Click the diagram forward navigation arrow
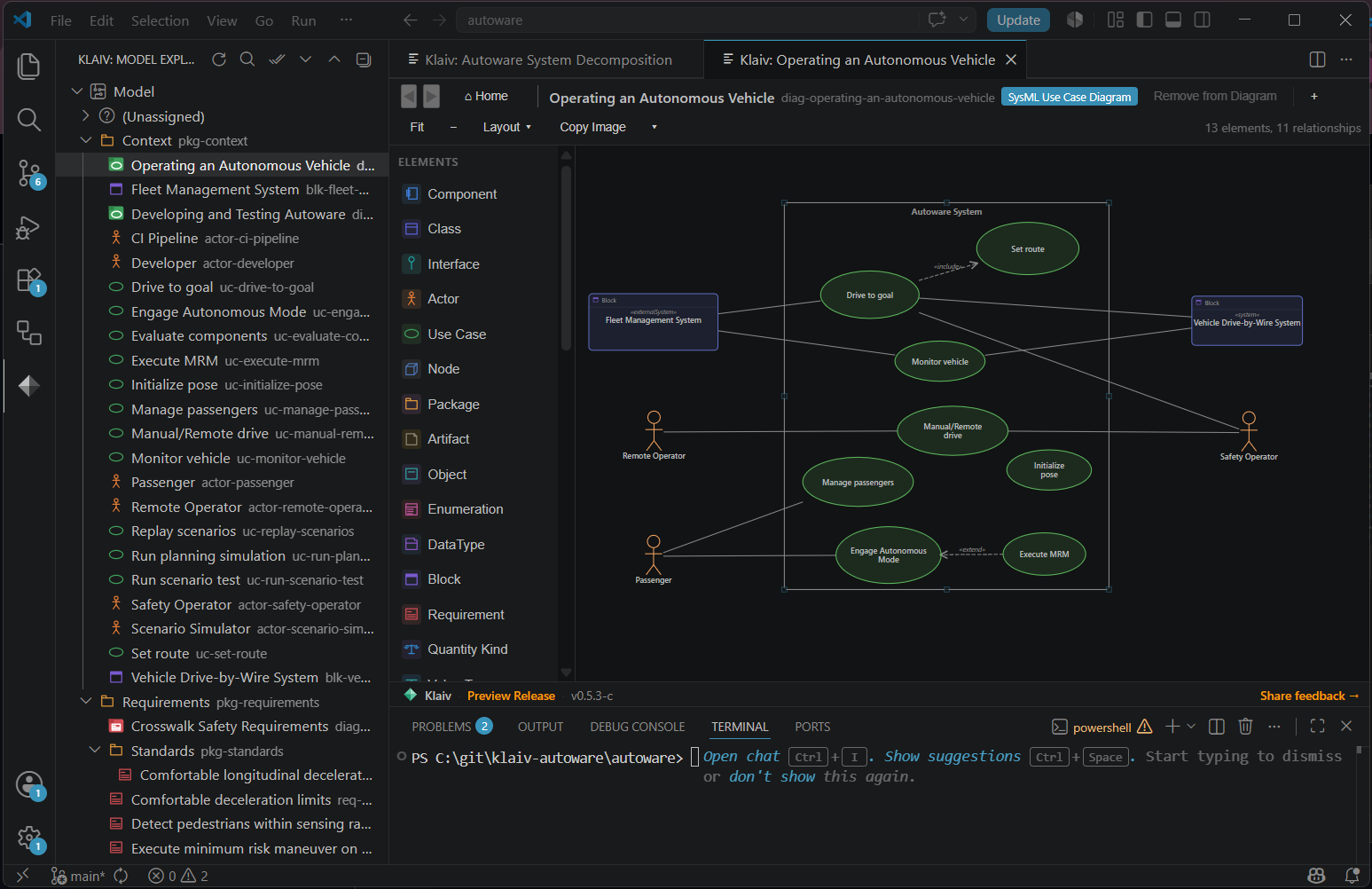This screenshot has height=889, width=1372. click(432, 96)
